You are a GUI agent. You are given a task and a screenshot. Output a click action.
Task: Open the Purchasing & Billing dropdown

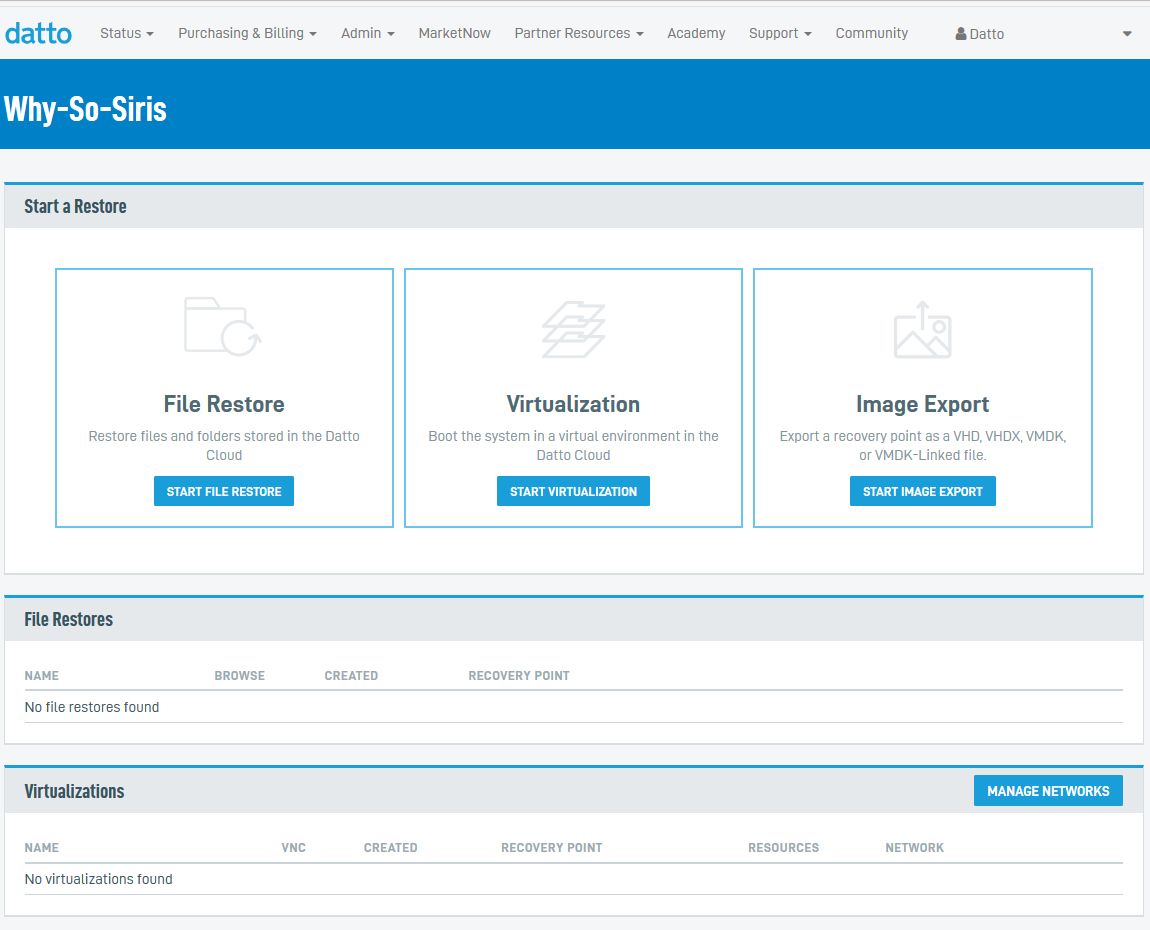[x=247, y=33]
